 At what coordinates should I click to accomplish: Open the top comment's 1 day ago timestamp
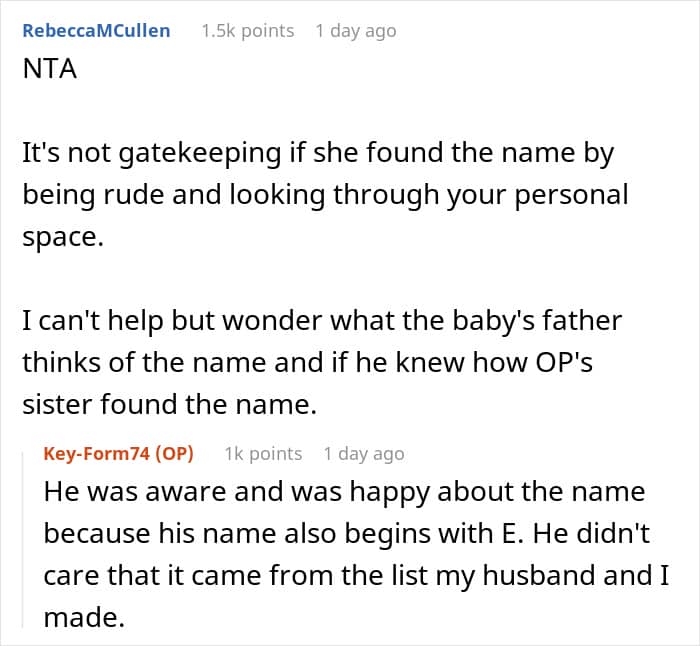[356, 31]
